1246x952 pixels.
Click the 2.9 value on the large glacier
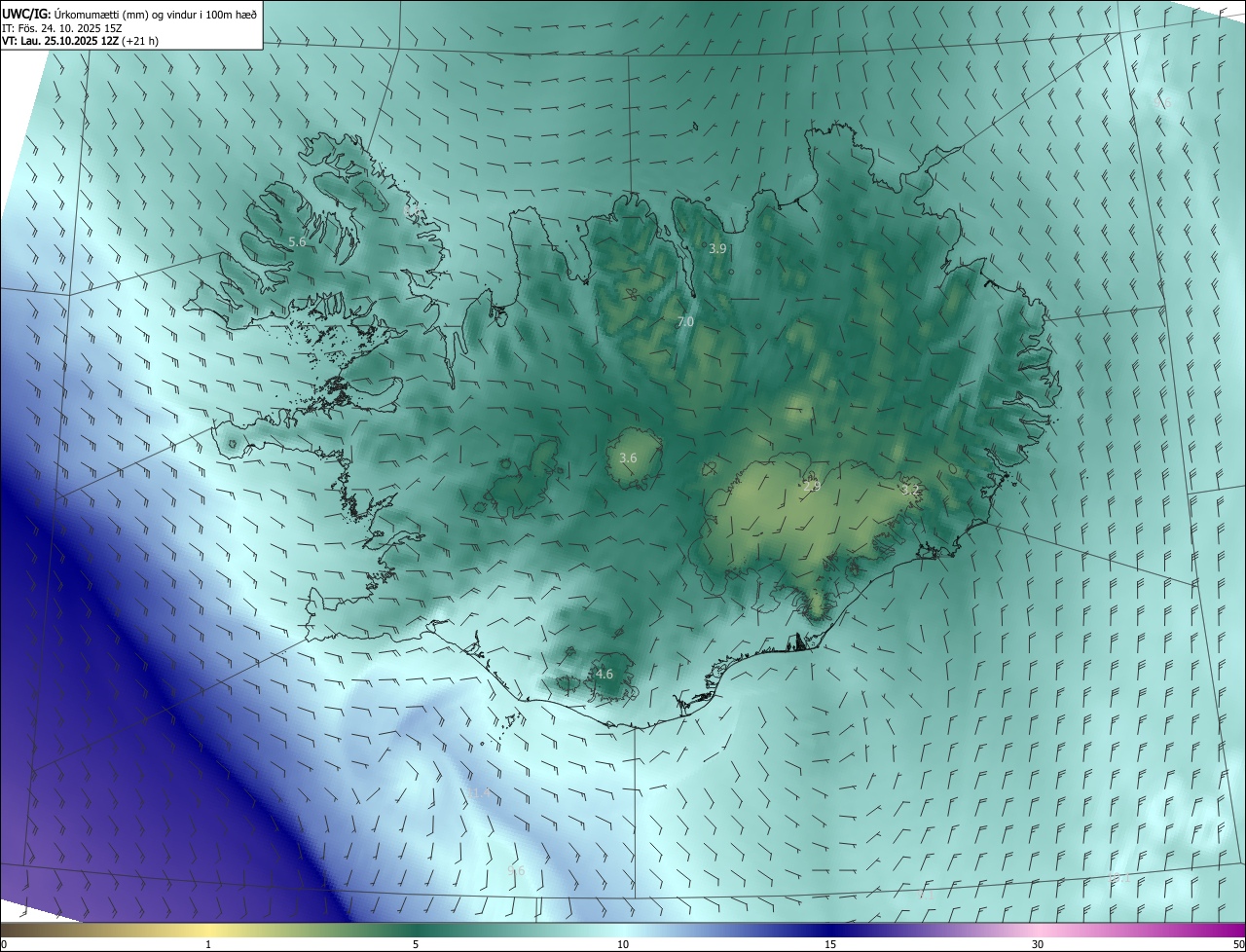pyautogui.click(x=811, y=486)
